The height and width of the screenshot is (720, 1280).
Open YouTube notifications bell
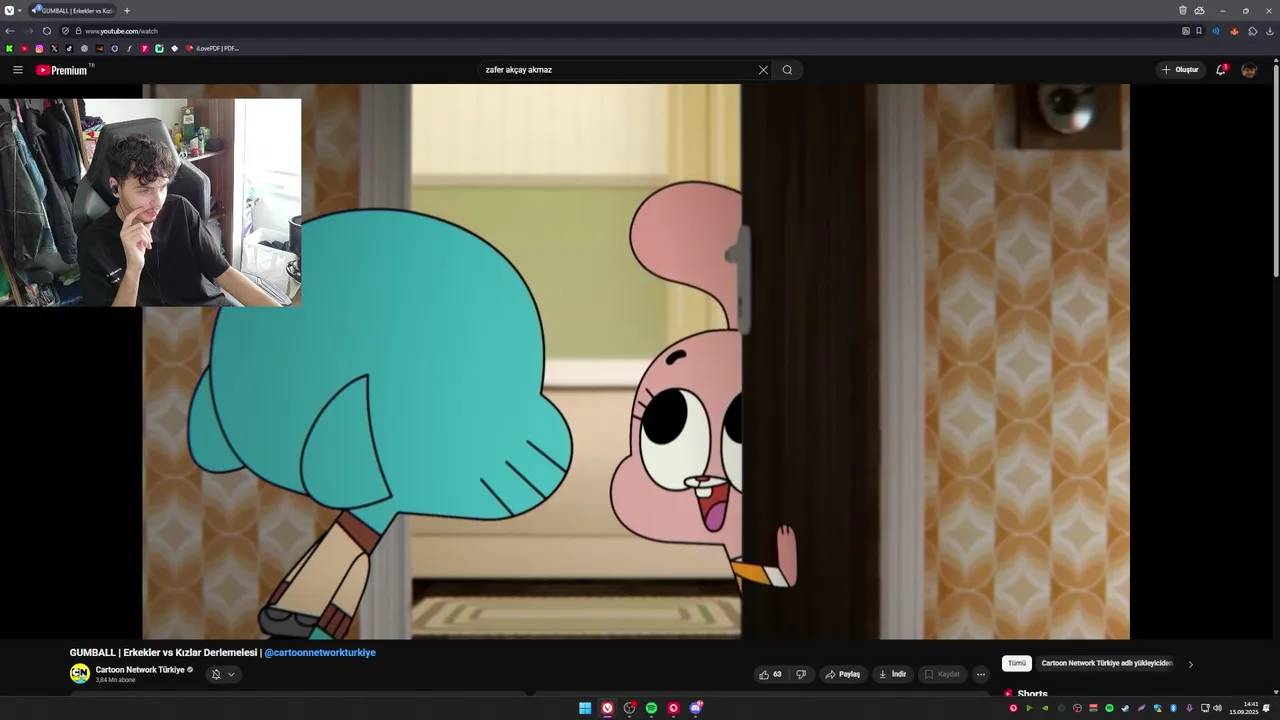pos(1221,70)
